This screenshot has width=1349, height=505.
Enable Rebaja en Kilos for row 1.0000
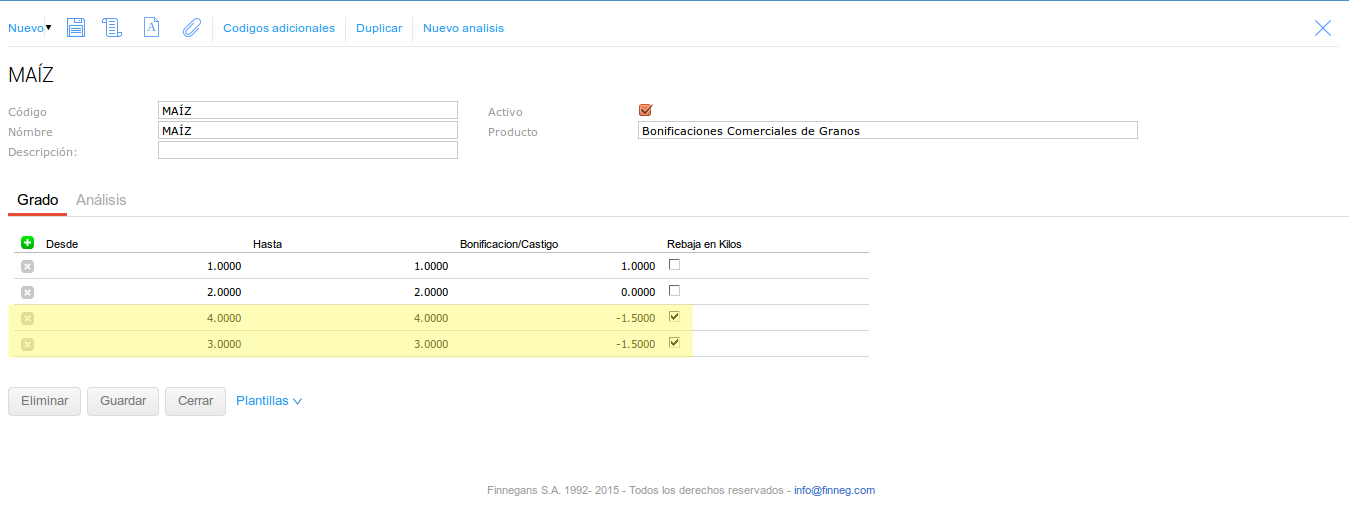pos(674,265)
